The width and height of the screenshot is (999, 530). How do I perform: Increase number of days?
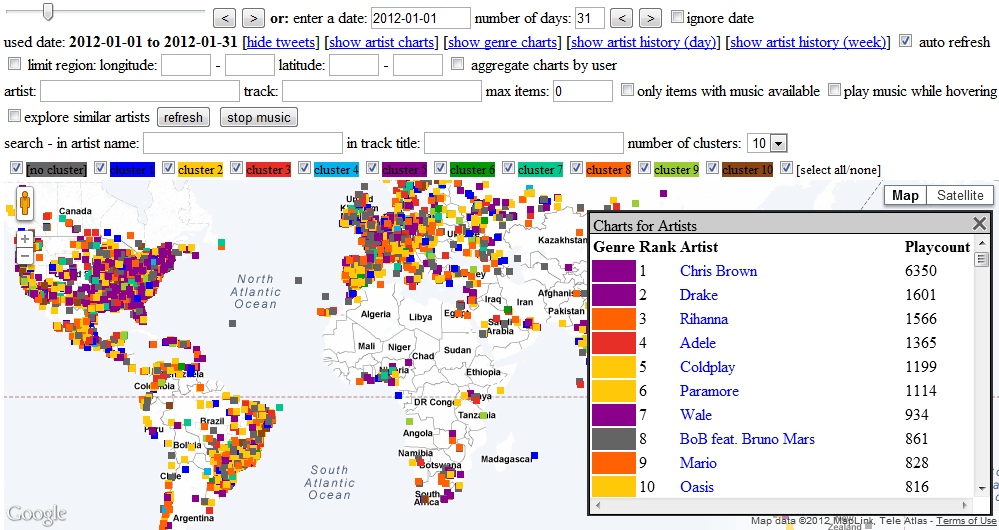pyautogui.click(x=650, y=18)
